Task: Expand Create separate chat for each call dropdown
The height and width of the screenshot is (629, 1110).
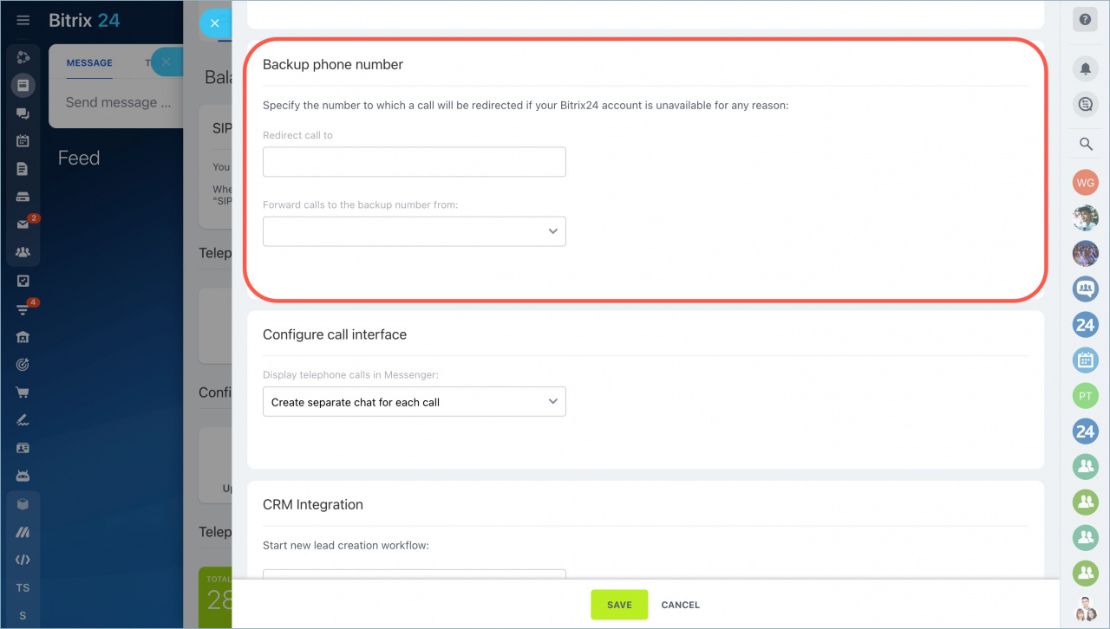Action: point(414,402)
